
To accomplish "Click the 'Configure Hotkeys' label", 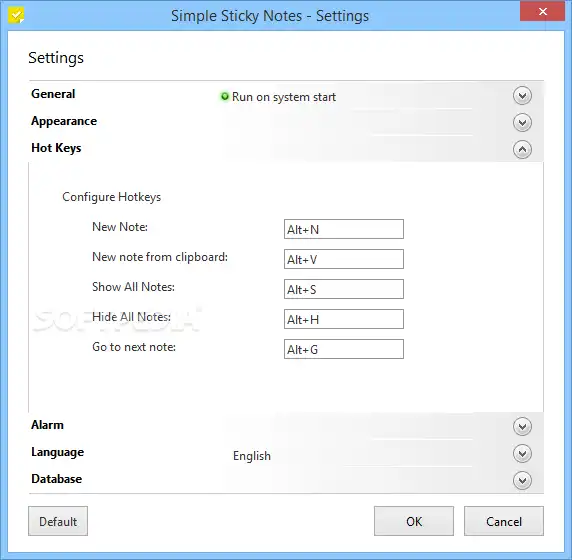I will point(111,197).
